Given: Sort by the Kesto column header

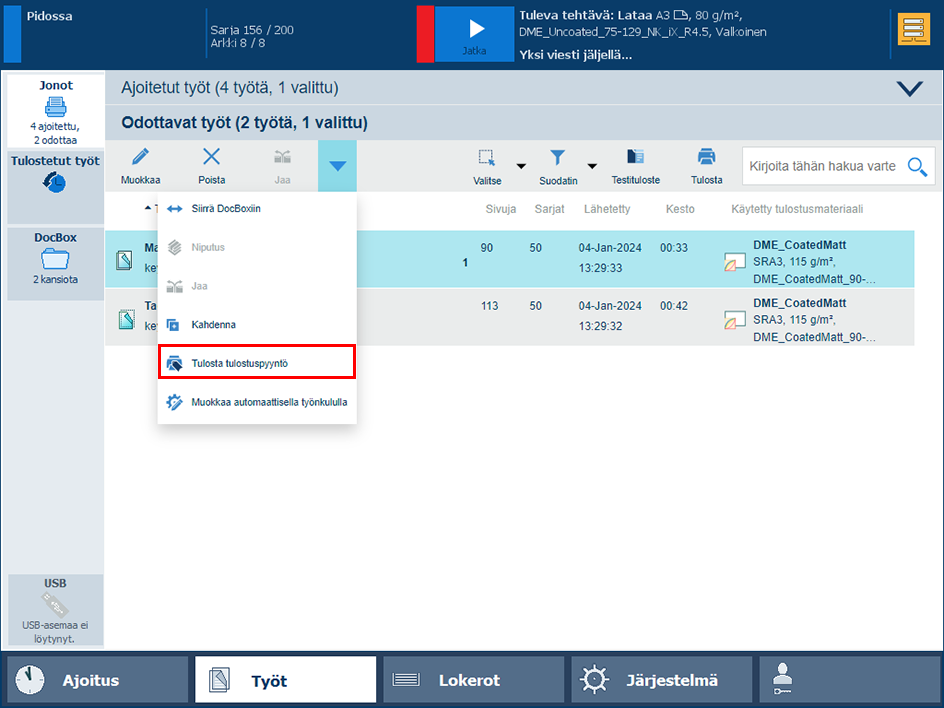Looking at the screenshot, I should tap(680, 209).
